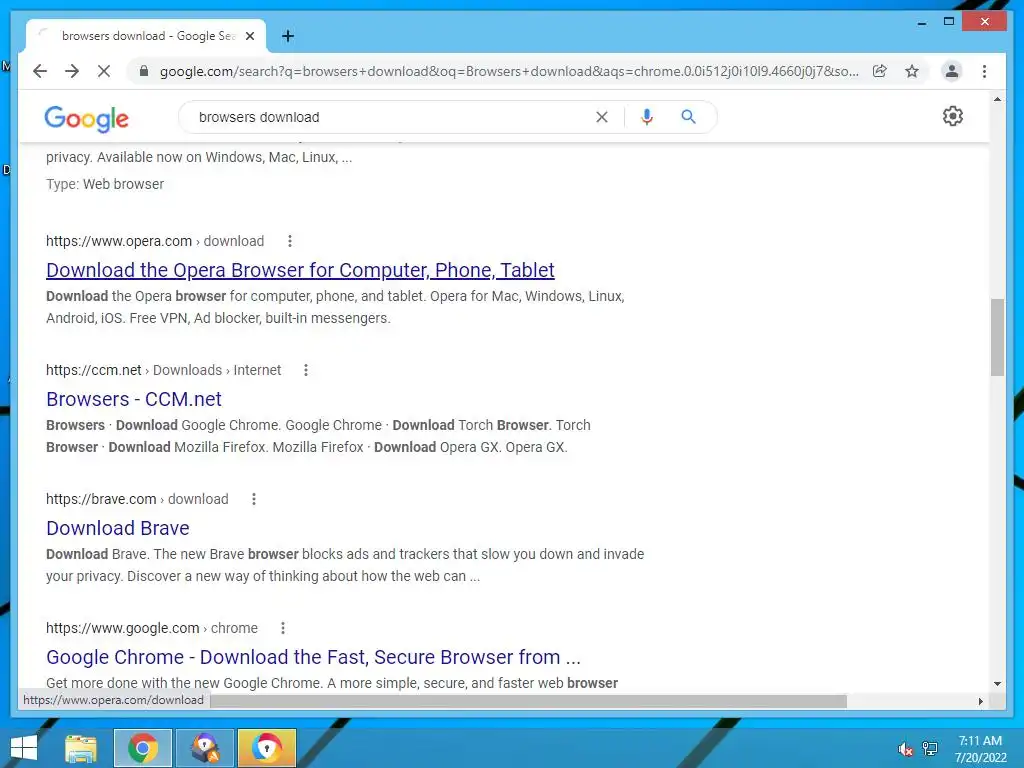Click the horizontal scrollbar thumb
Screen dimensions: 1024x768
tap(528, 701)
